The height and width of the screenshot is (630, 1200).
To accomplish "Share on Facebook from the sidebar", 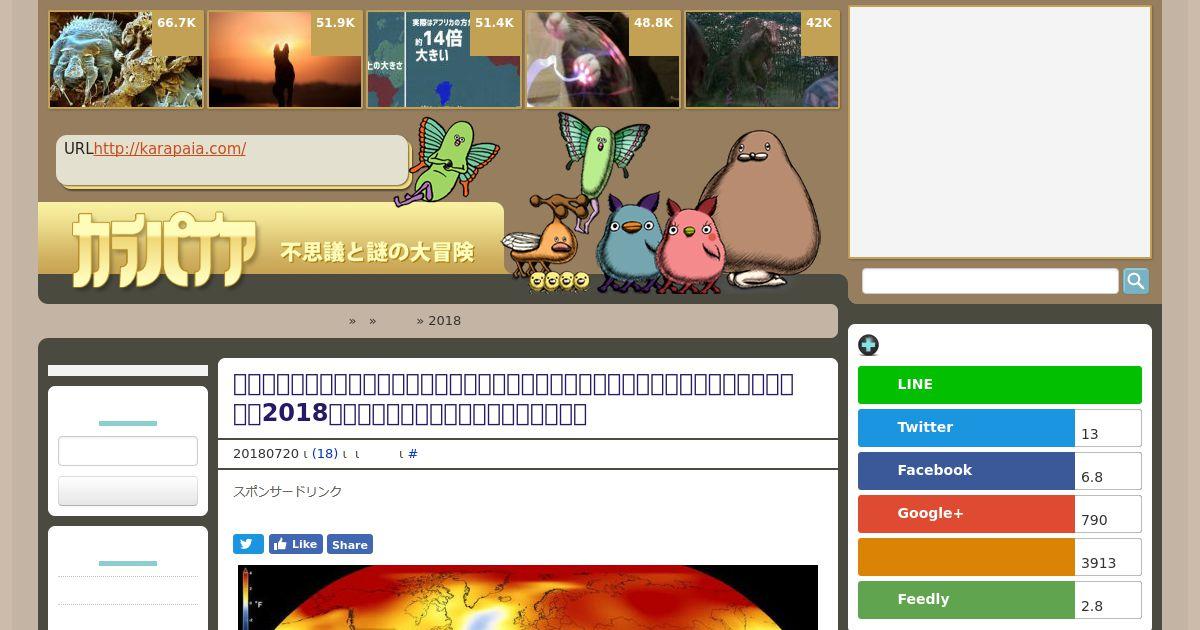I will [966, 471].
